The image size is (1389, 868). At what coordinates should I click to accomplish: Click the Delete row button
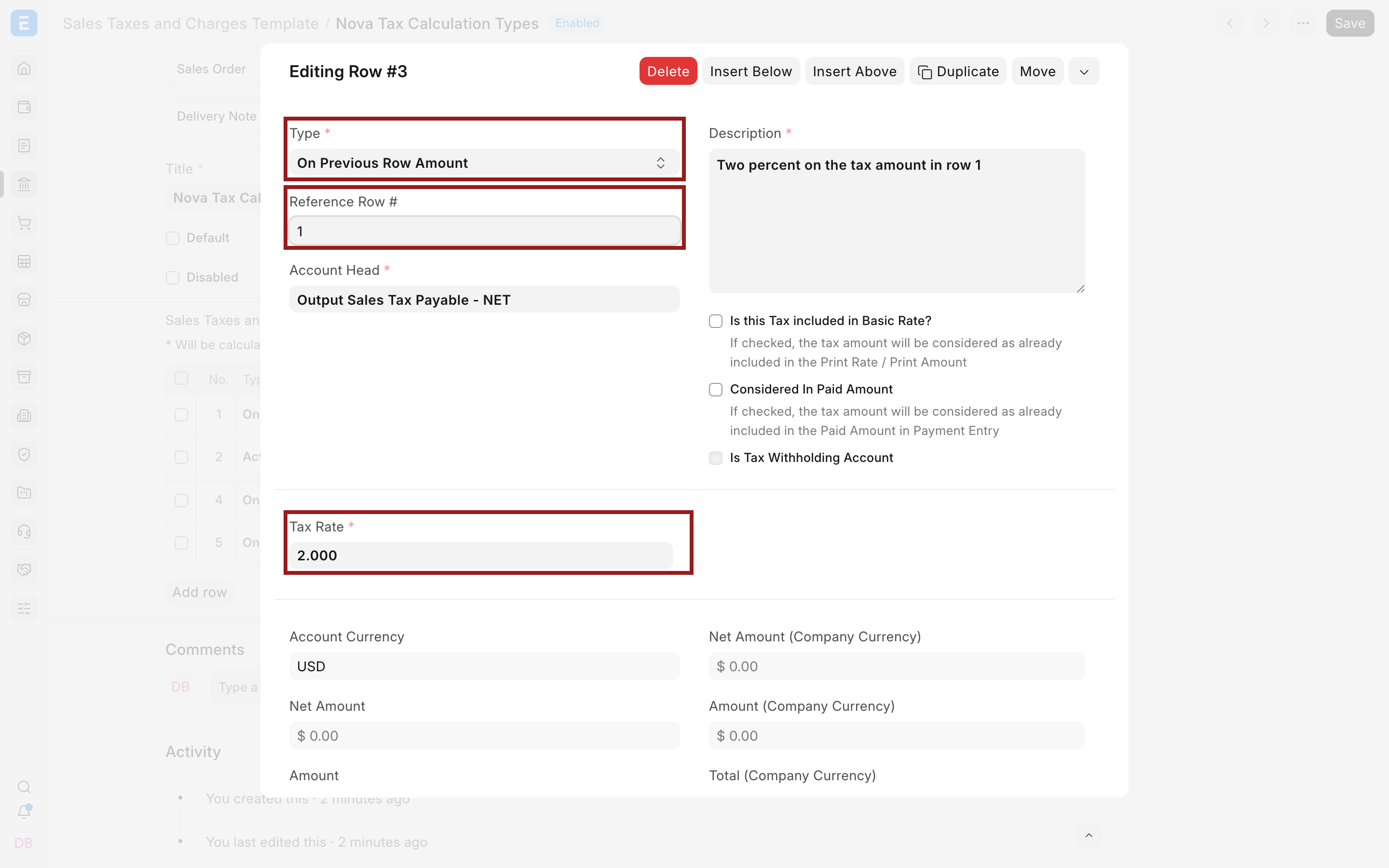[x=668, y=71]
